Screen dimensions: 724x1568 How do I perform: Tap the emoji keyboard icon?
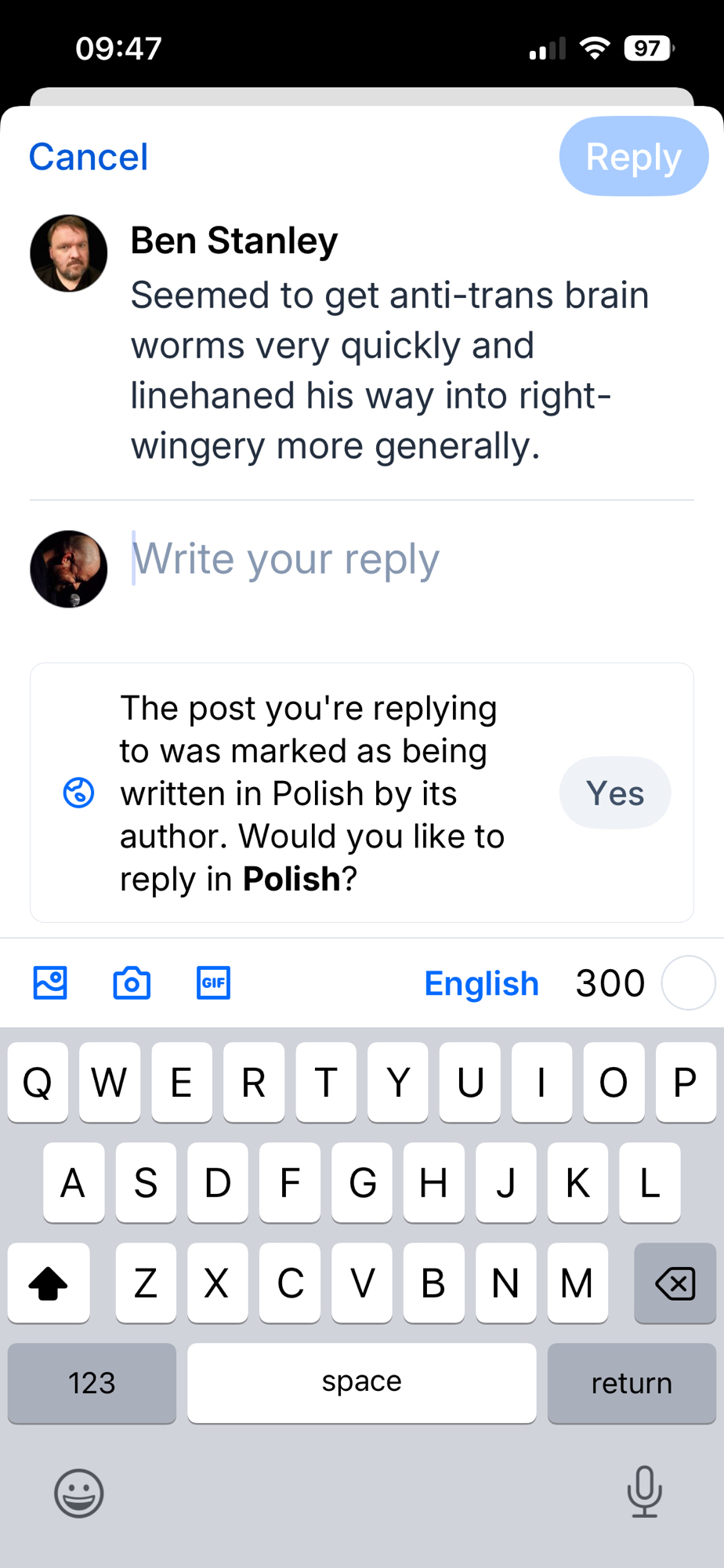[78, 1493]
